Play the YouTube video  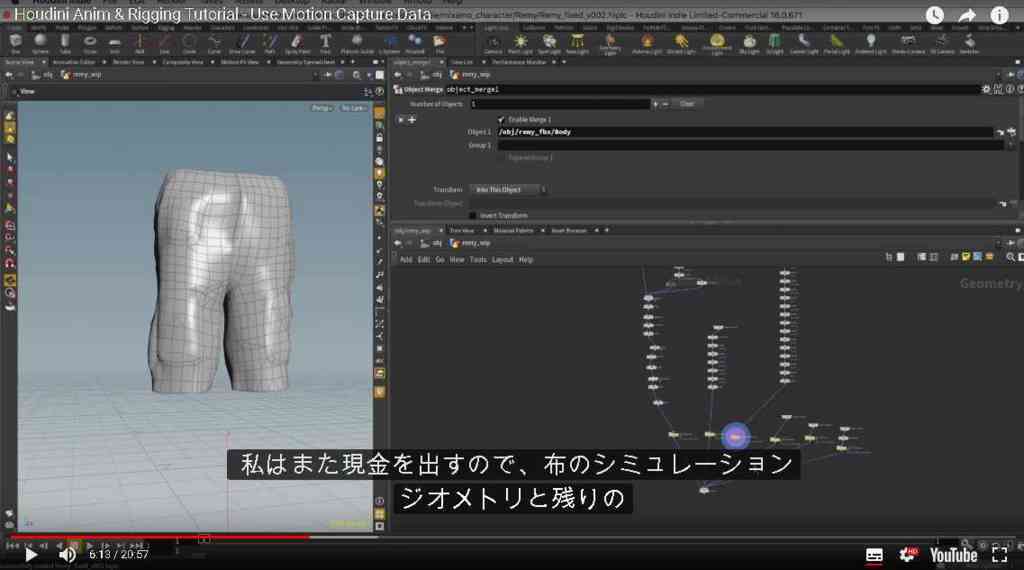pos(30,555)
